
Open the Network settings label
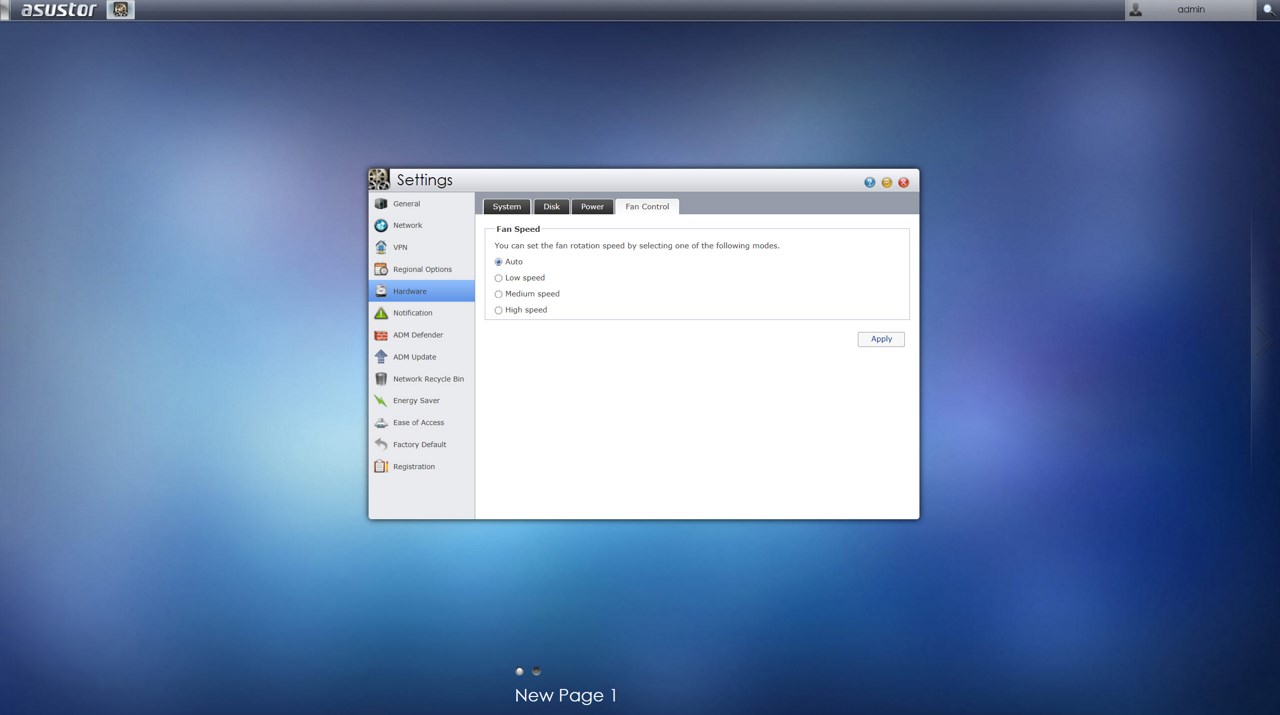pyautogui.click(x=407, y=226)
